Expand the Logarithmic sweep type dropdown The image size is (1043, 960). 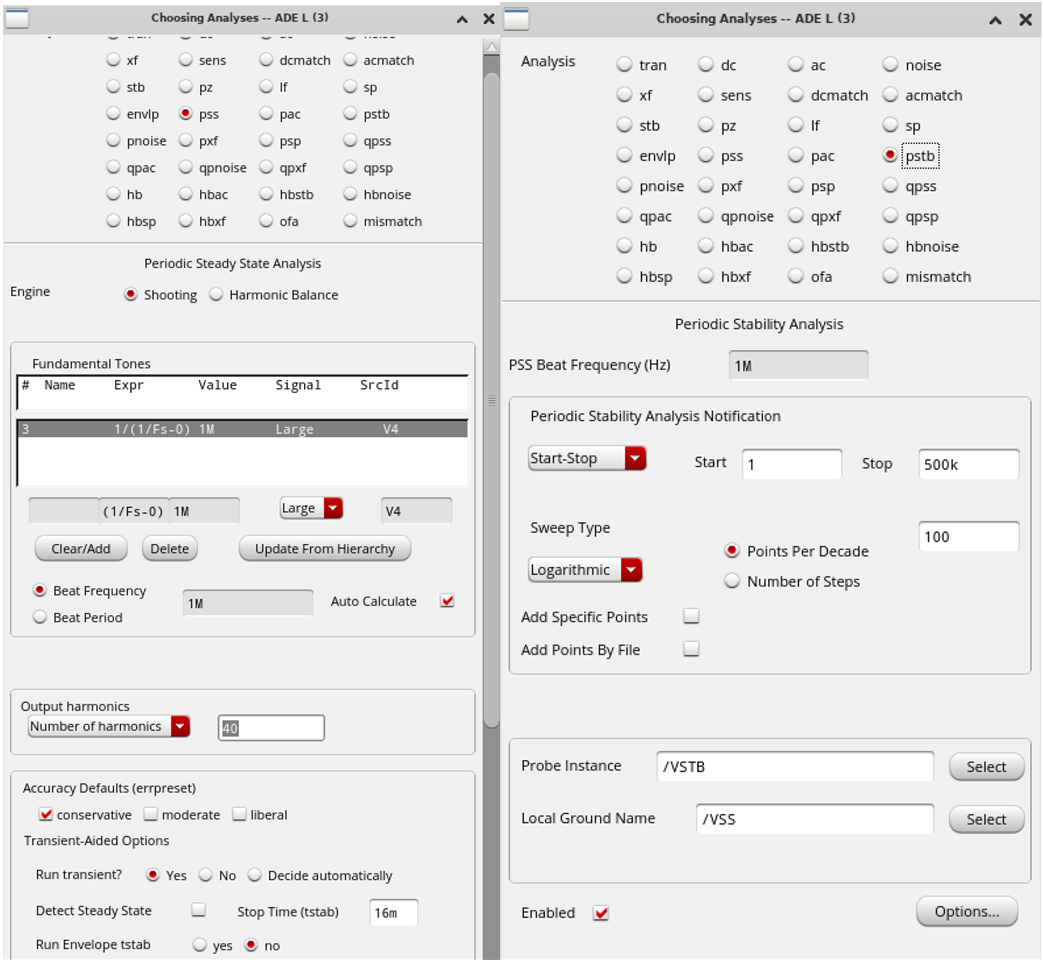(x=585, y=570)
